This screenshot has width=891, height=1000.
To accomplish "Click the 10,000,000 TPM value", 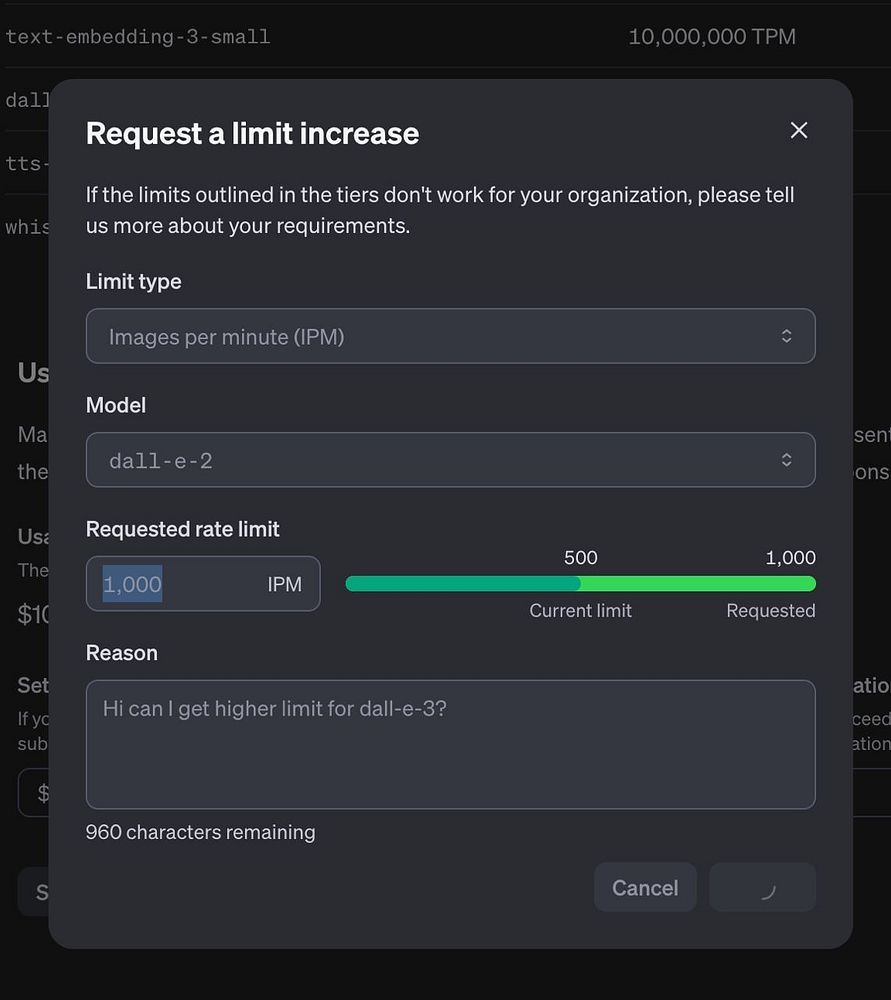I will coord(712,37).
